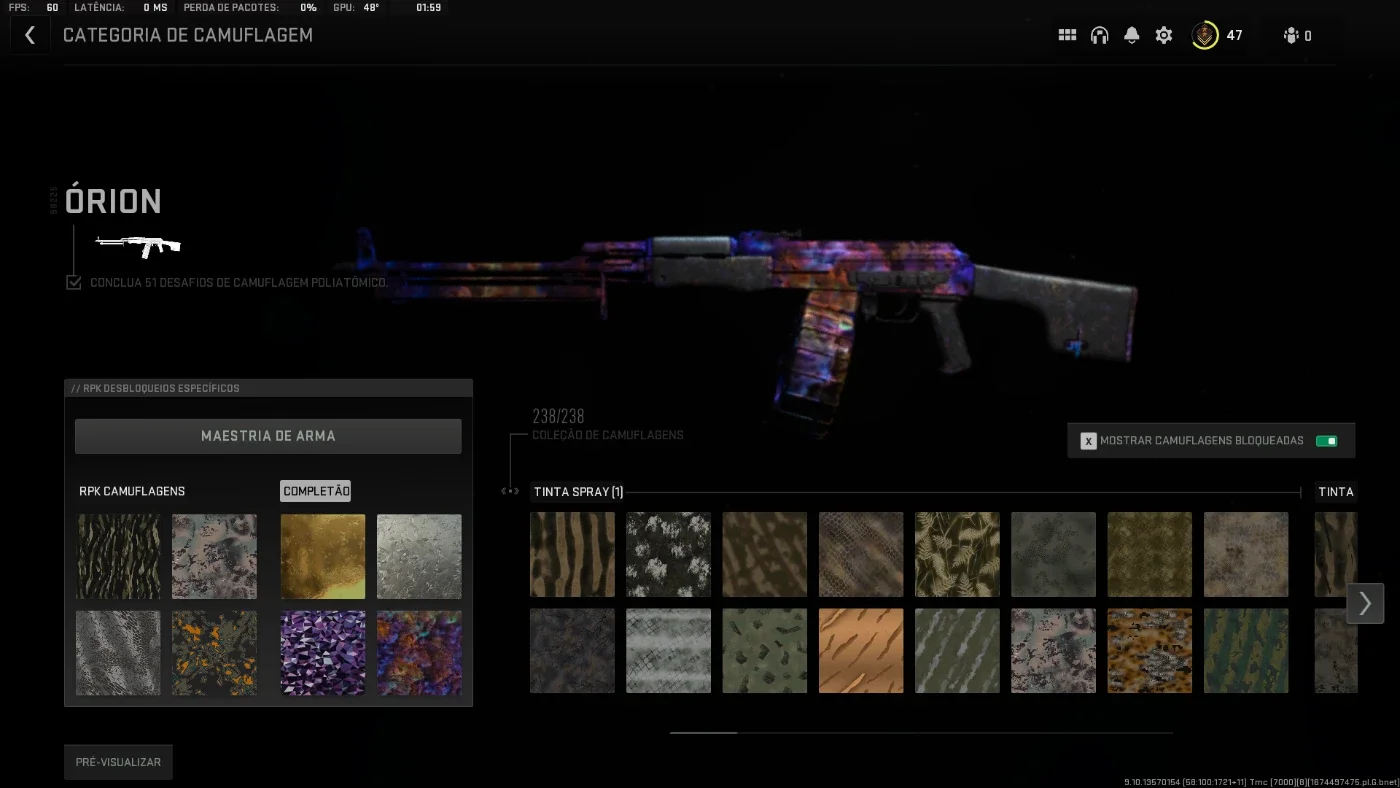Select the orange-splotched dark RPK camo
Image resolution: width=1400 pixels, height=788 pixels.
[x=214, y=653]
